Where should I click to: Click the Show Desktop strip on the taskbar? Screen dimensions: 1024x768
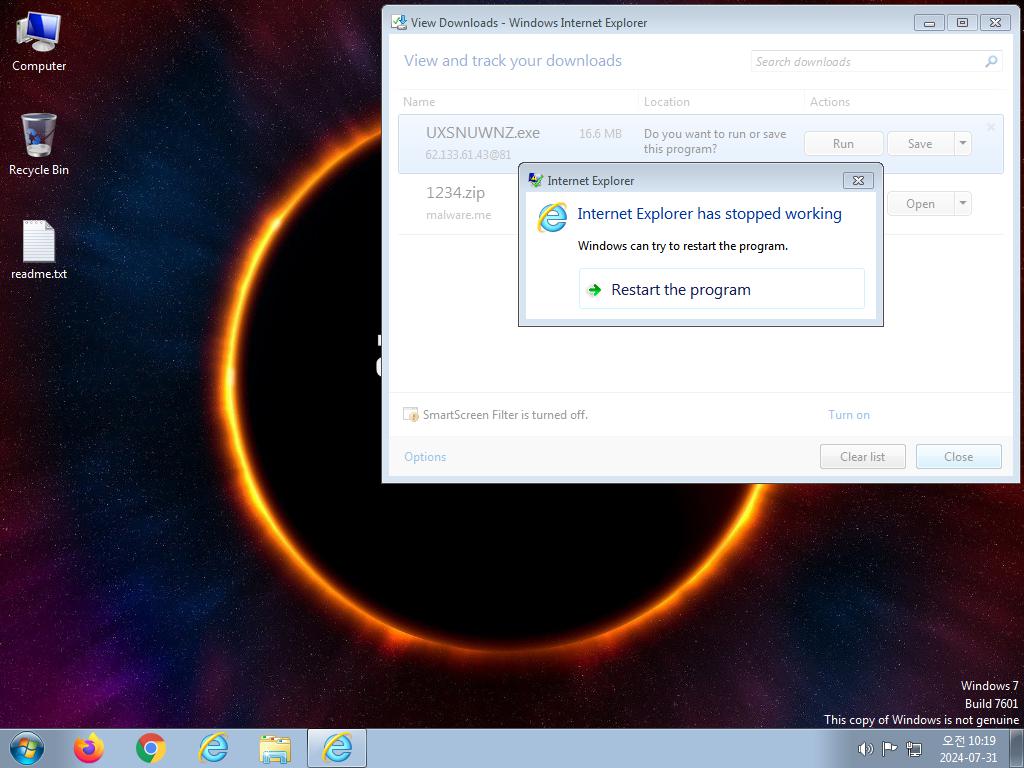tap(1017, 748)
